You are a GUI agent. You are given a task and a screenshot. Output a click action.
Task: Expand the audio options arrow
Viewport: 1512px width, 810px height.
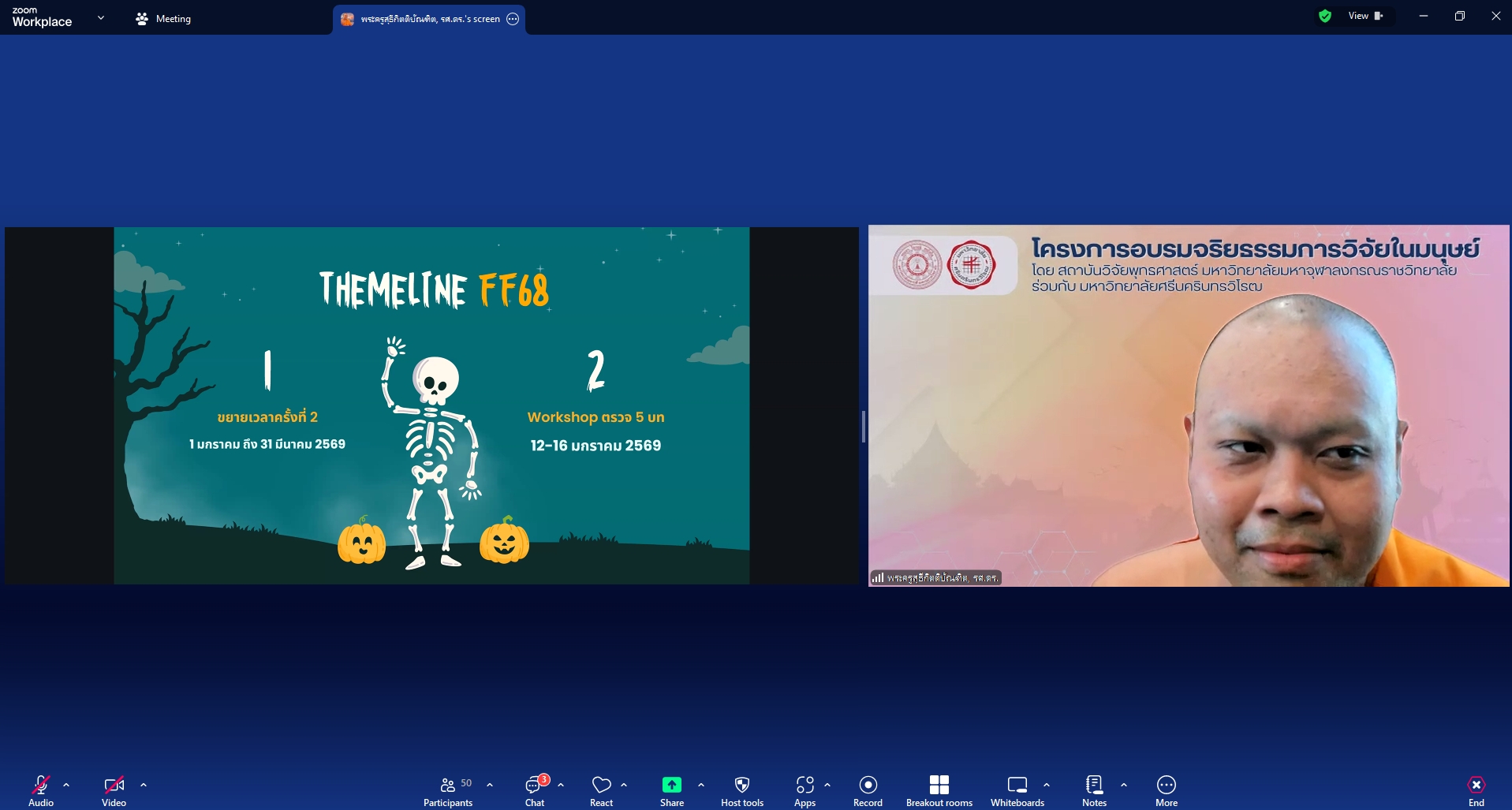(66, 786)
